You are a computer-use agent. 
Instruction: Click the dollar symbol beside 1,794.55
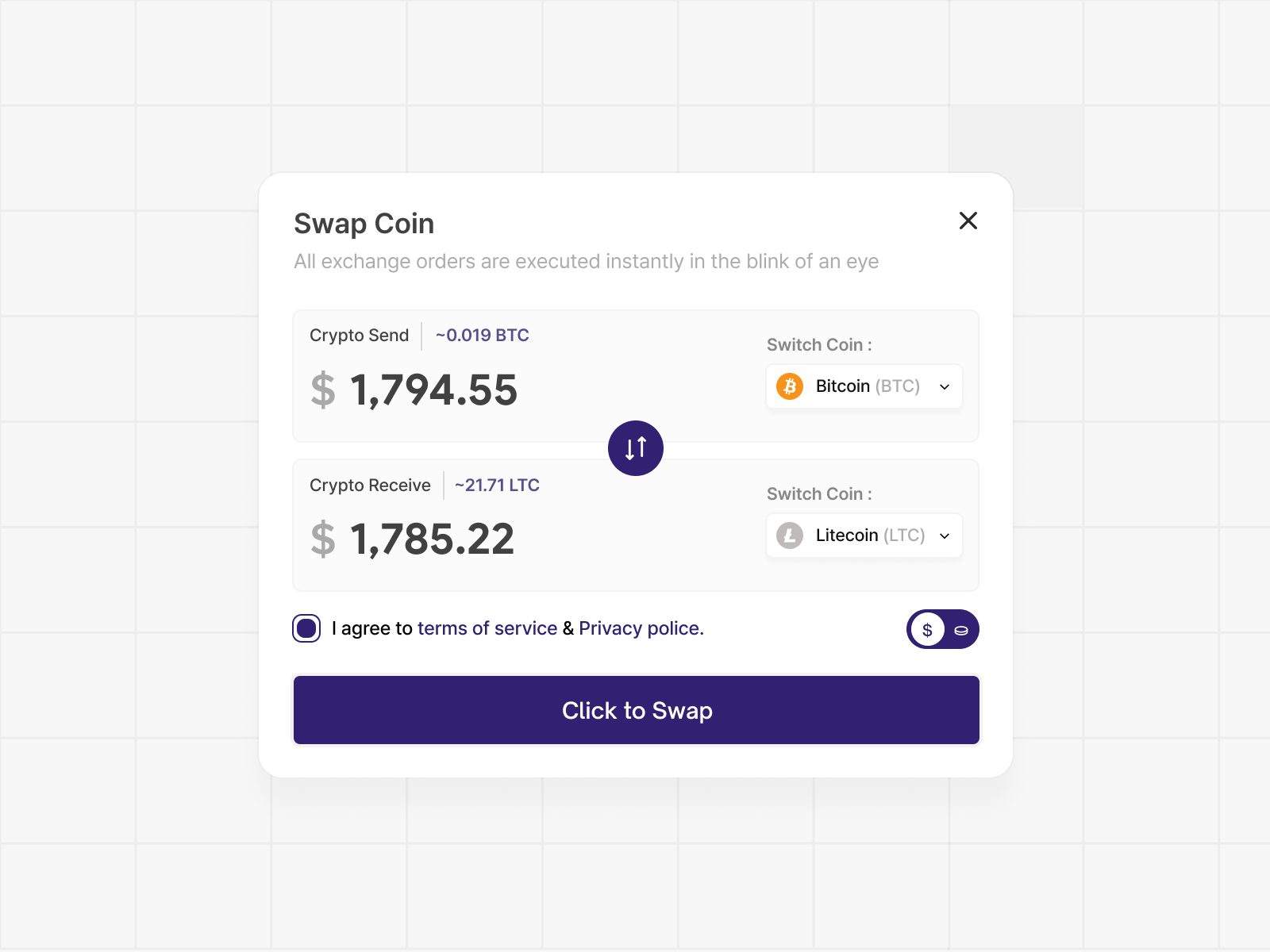(321, 390)
